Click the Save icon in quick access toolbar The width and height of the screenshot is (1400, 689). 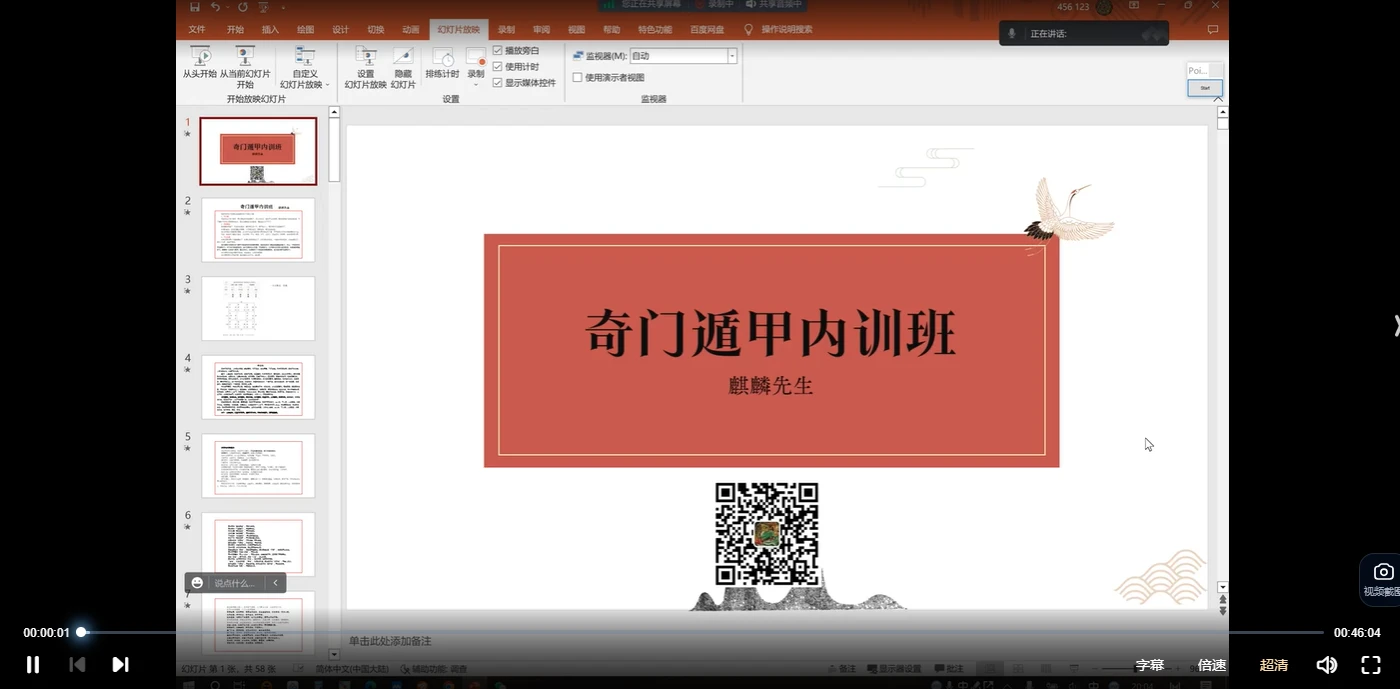tap(195, 6)
